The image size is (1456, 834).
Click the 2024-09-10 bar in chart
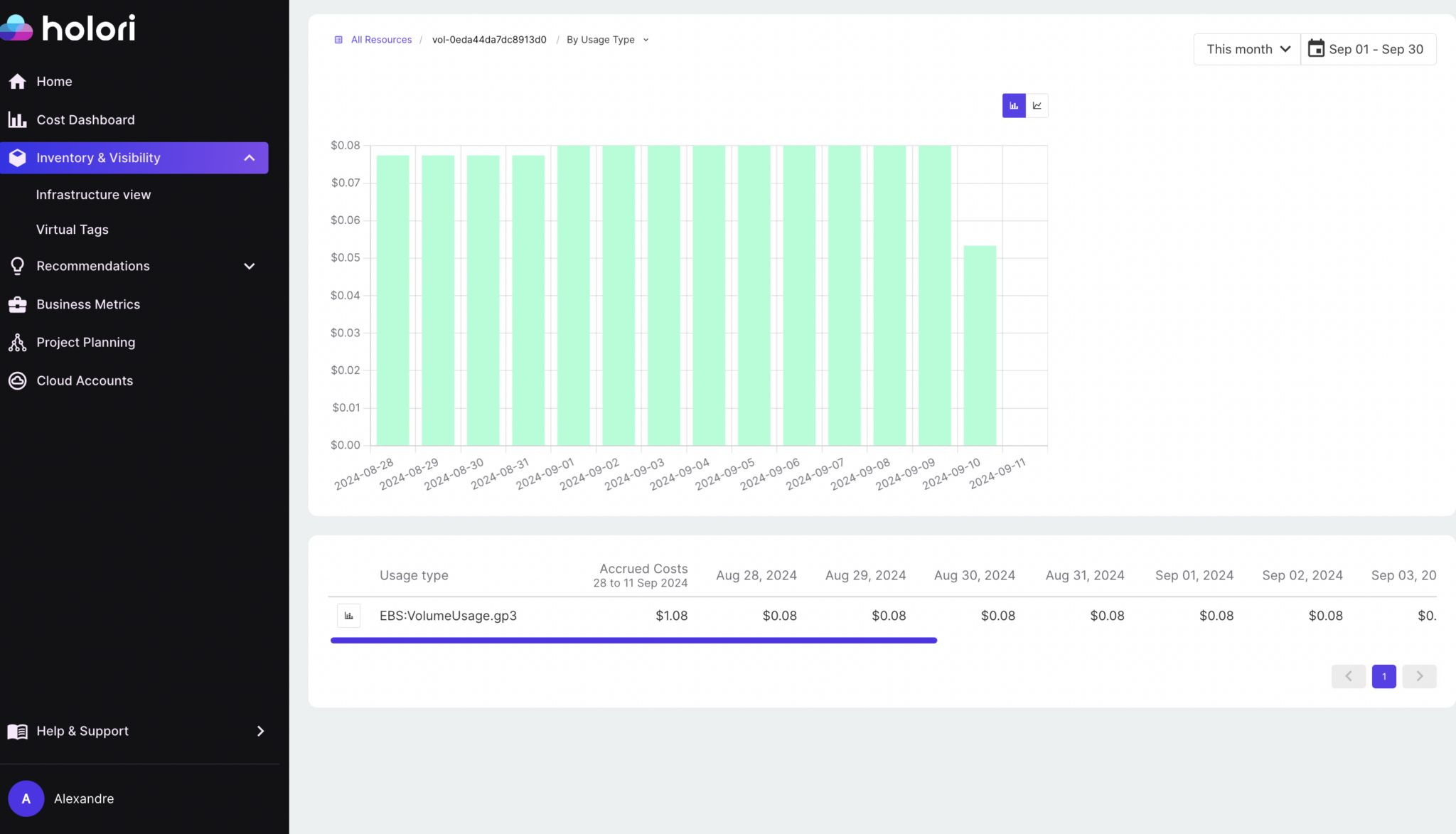pyautogui.click(x=980, y=346)
